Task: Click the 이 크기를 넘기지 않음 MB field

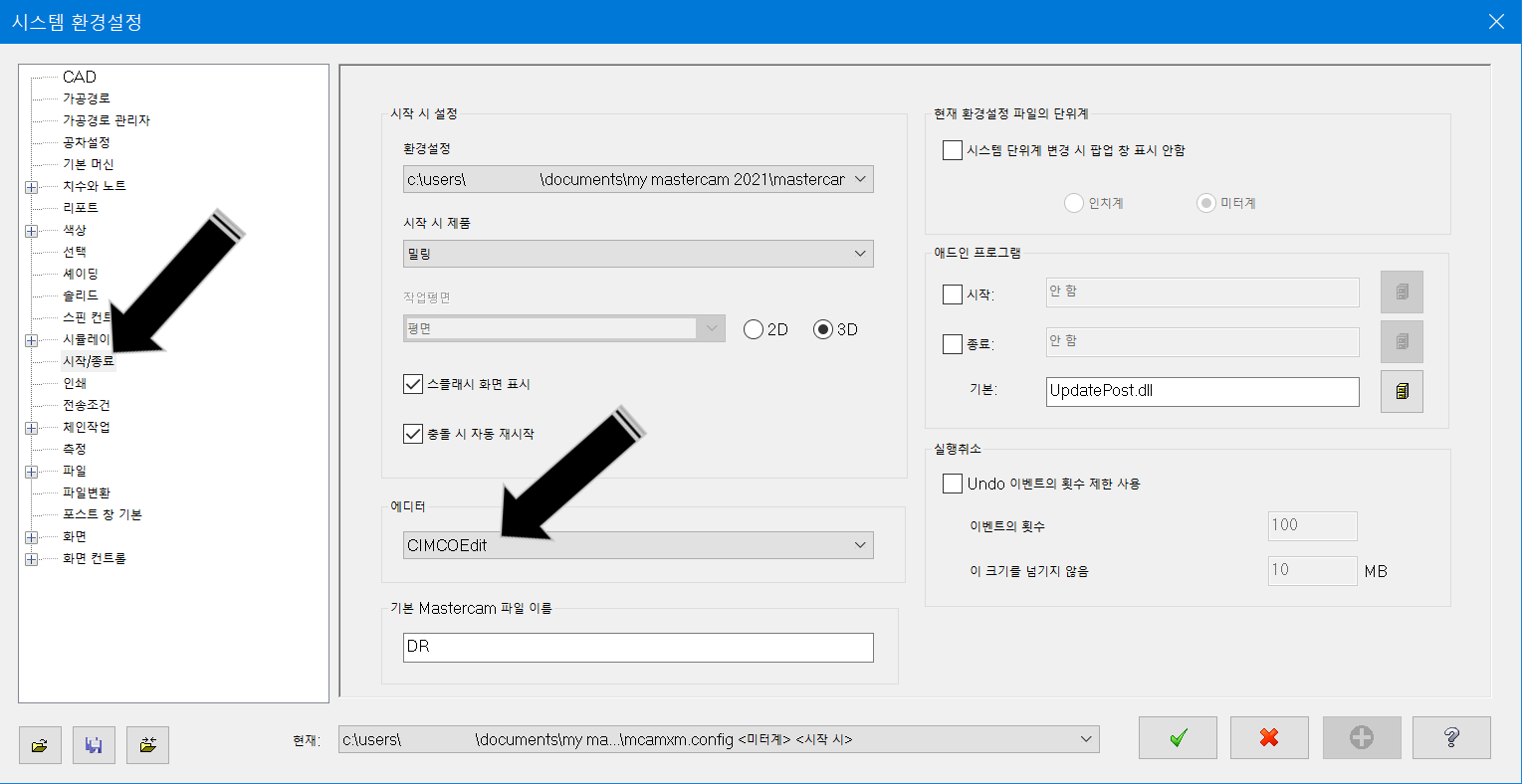Action: click(x=1313, y=570)
